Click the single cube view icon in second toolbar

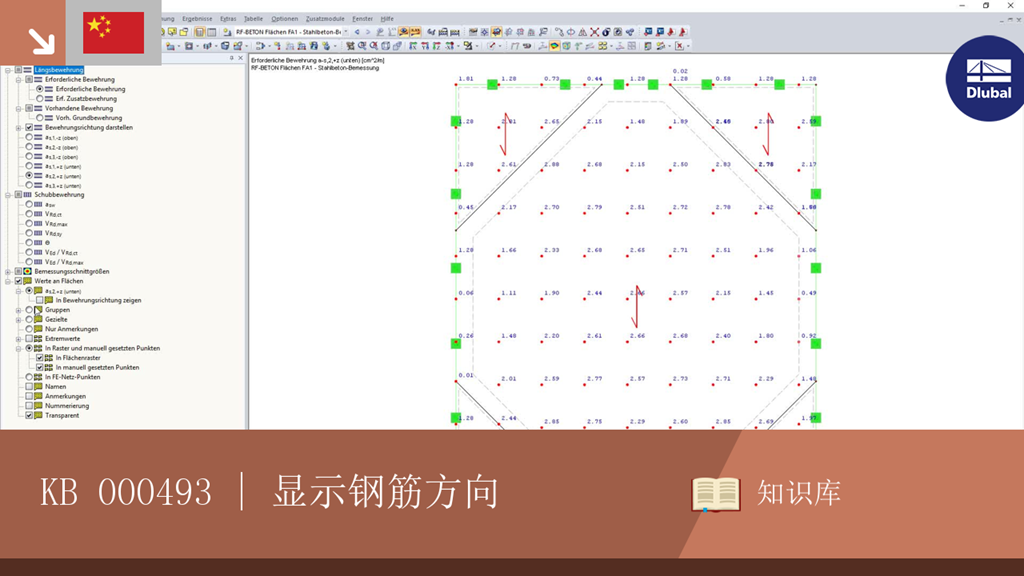pyautogui.click(x=386, y=46)
